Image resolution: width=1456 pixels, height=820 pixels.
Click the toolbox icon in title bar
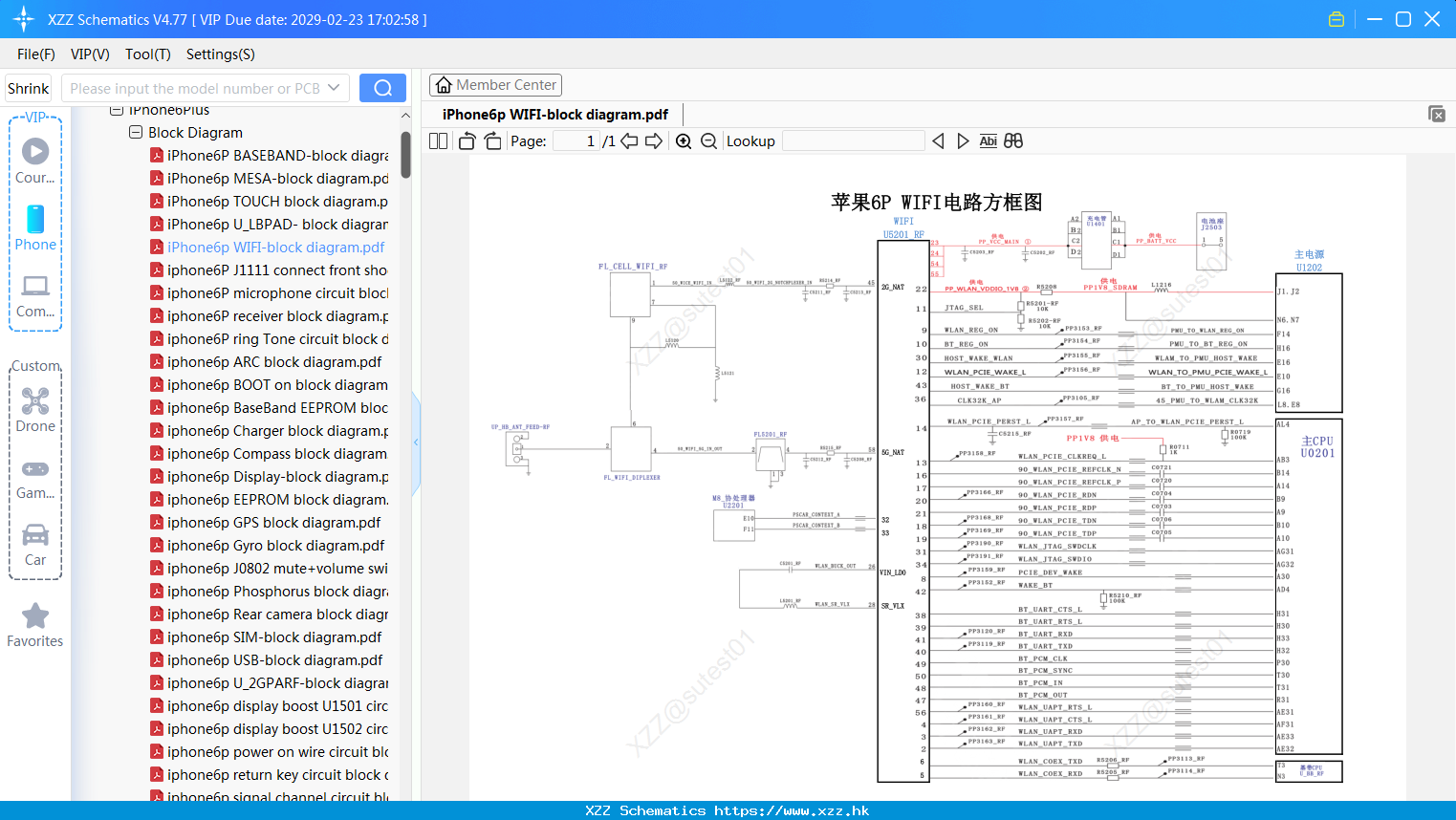(x=1336, y=19)
